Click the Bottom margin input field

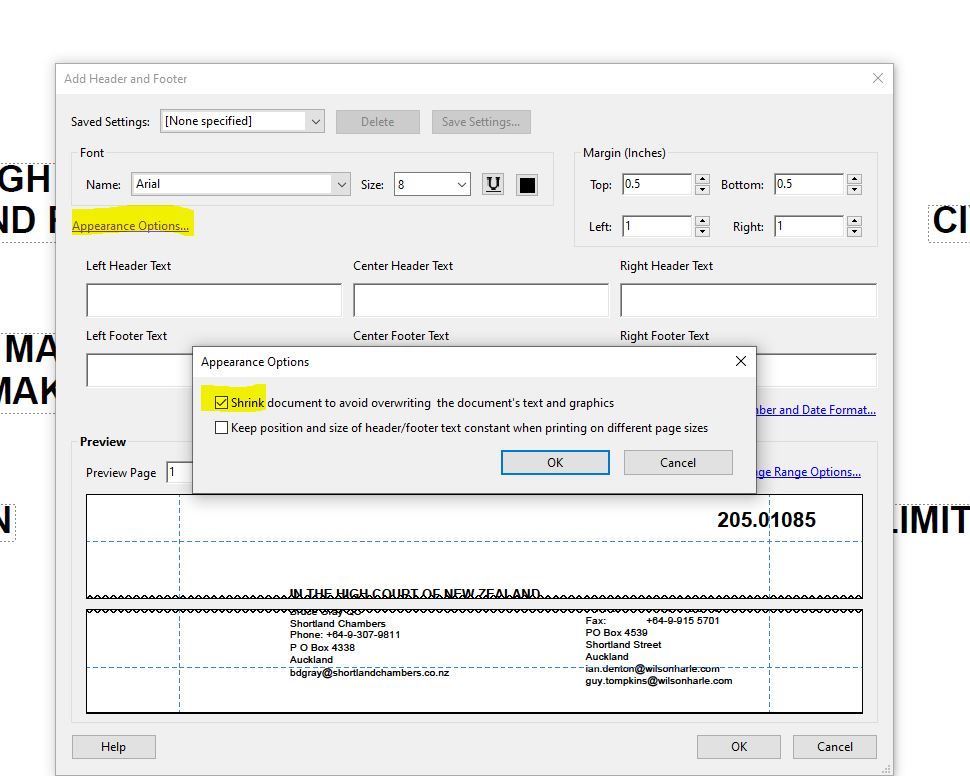(809, 184)
